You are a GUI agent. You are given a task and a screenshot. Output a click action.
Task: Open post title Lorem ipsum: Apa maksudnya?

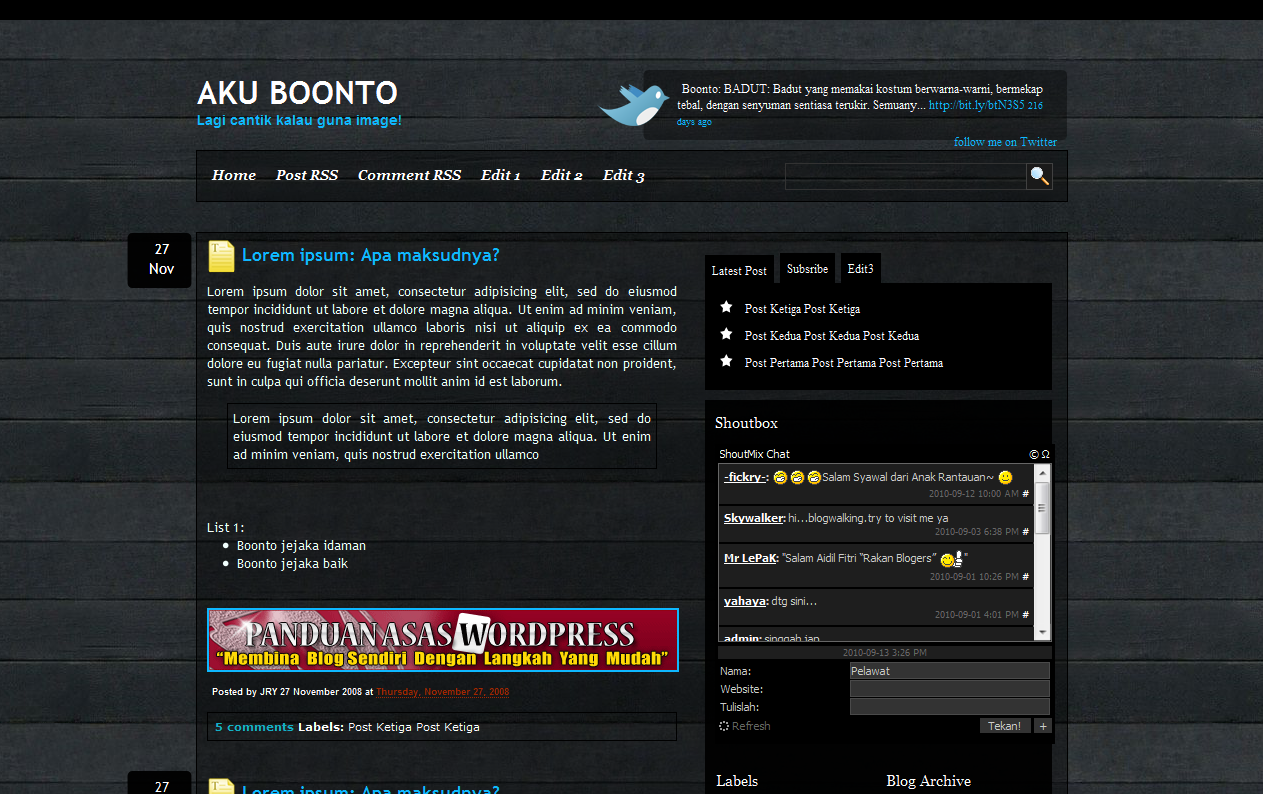click(x=370, y=255)
